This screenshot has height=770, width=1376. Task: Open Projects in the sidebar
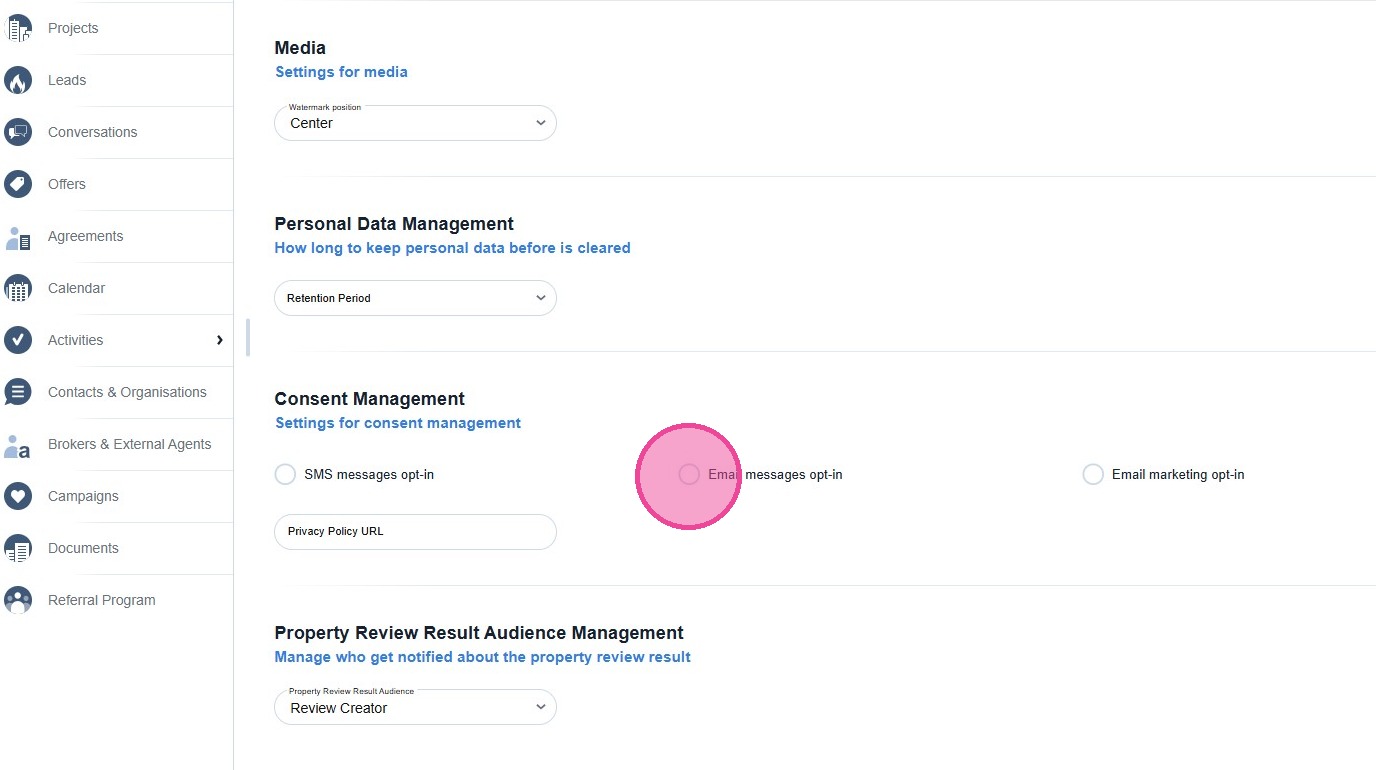73,28
